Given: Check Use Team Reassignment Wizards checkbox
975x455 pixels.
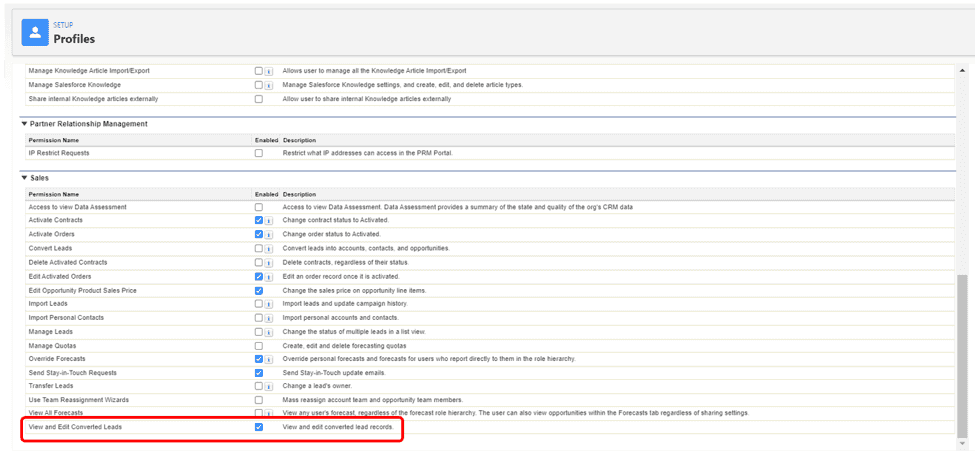Looking at the screenshot, I should pyautogui.click(x=259, y=400).
